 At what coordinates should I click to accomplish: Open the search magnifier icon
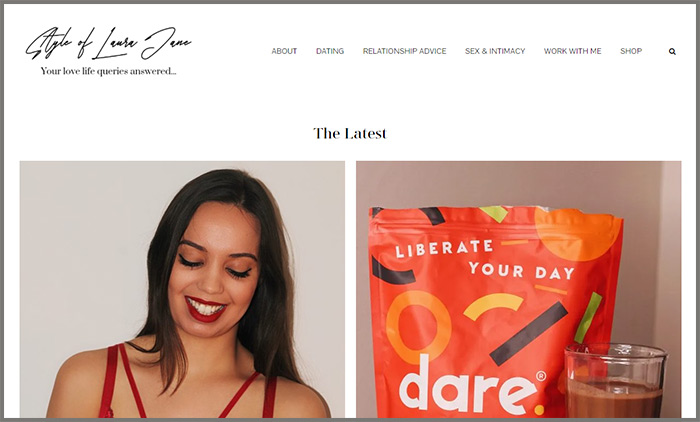[x=672, y=51]
